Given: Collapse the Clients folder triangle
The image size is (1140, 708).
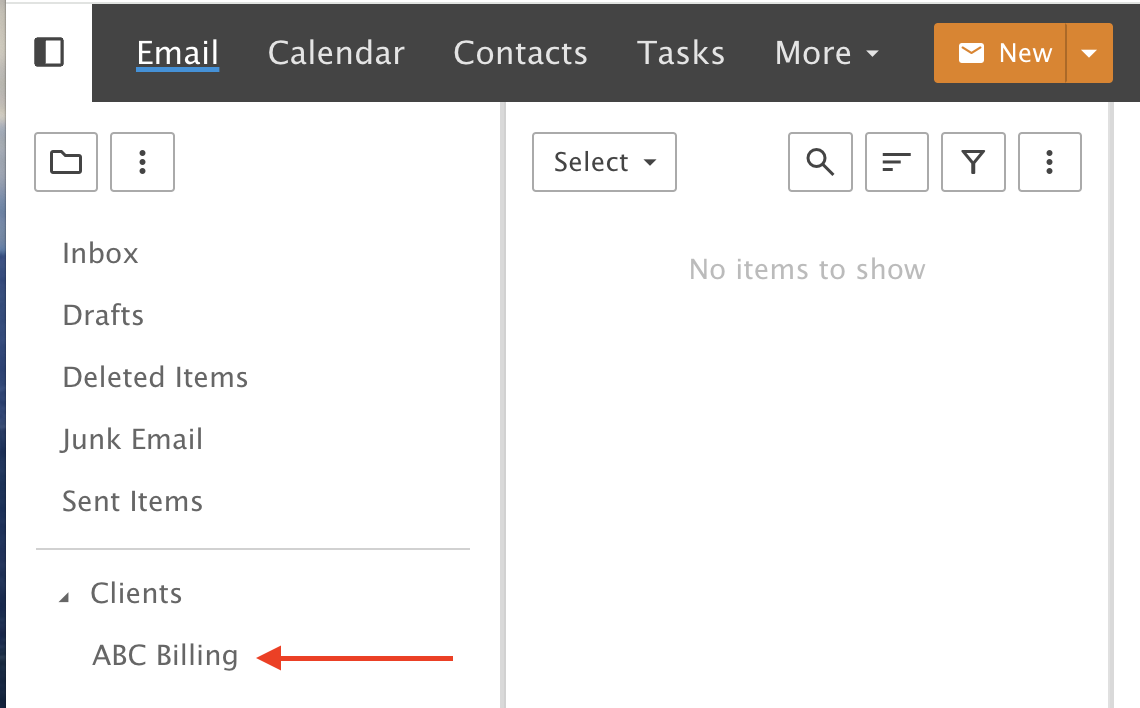Looking at the screenshot, I should 64,598.
